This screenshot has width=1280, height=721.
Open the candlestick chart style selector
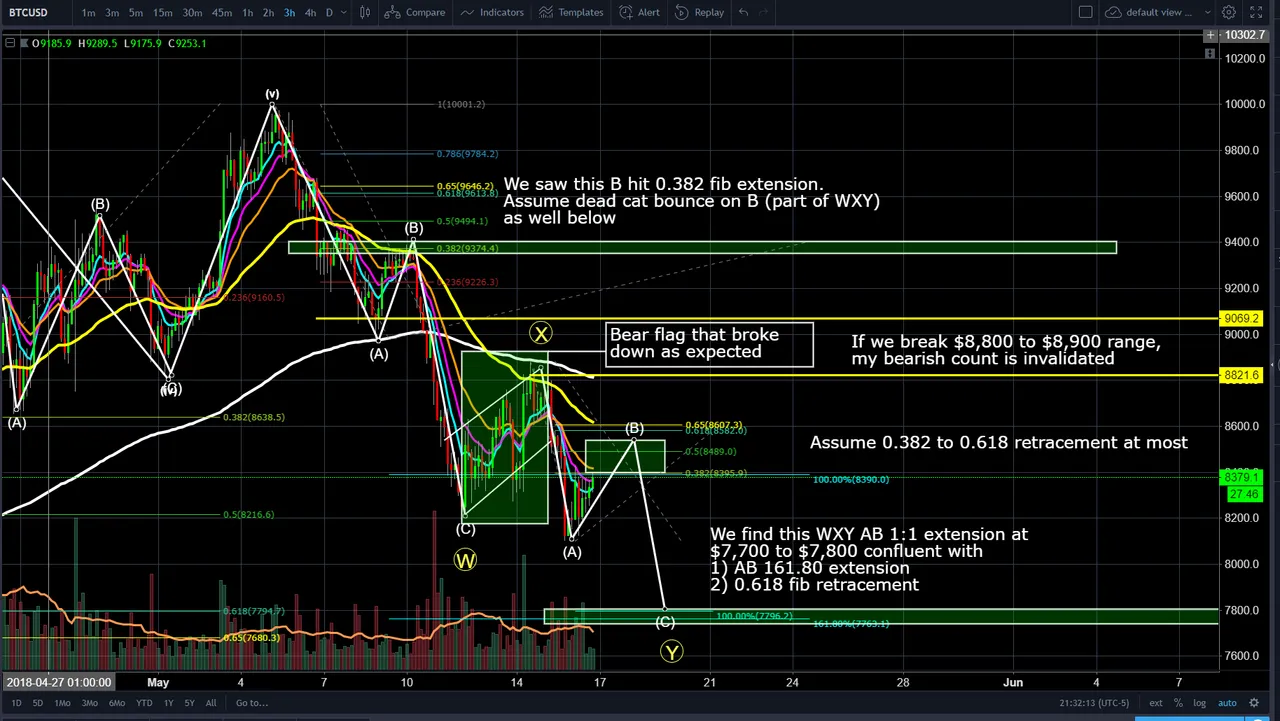pyautogui.click(x=365, y=12)
